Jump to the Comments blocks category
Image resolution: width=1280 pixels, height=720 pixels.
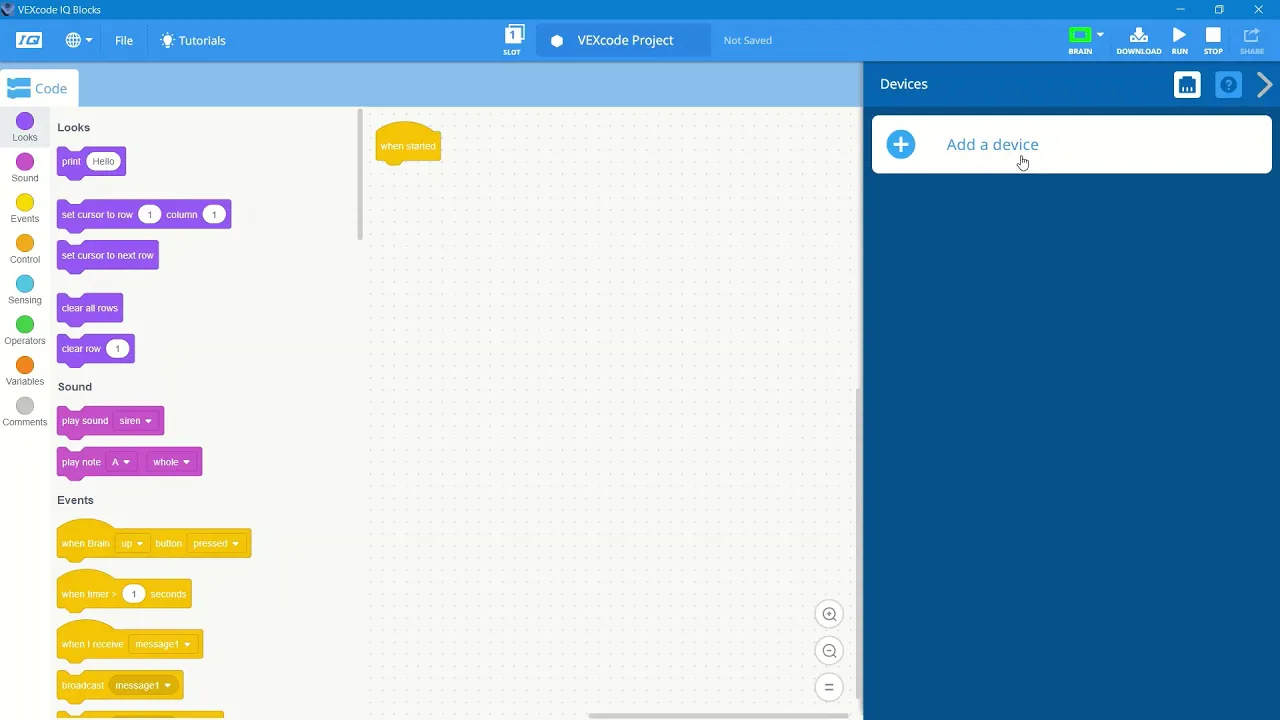coord(25,412)
